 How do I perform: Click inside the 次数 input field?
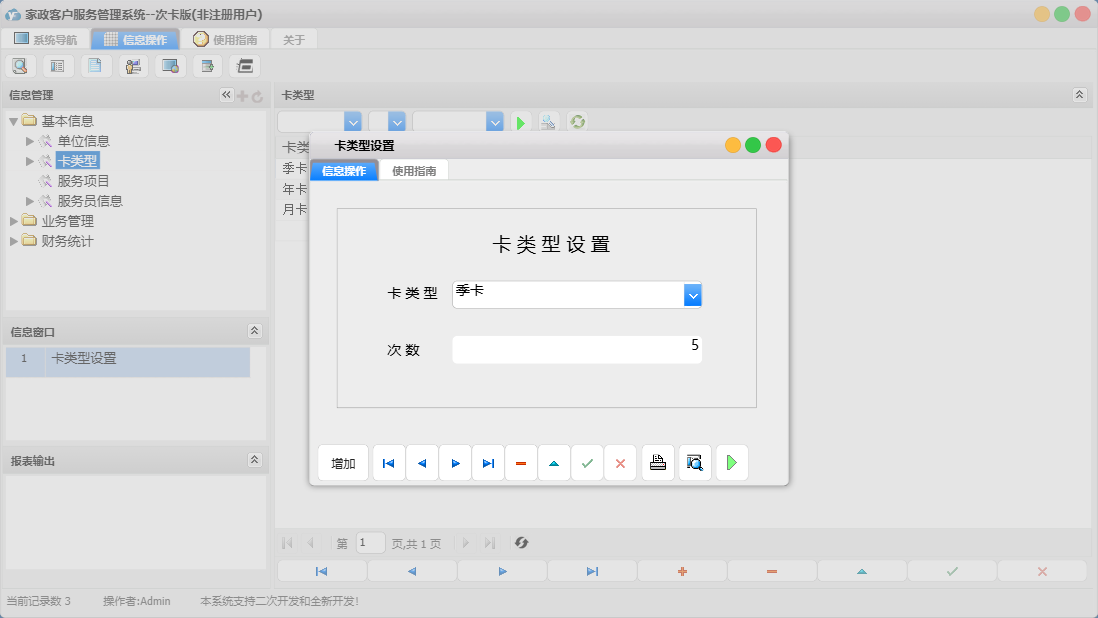click(x=577, y=349)
